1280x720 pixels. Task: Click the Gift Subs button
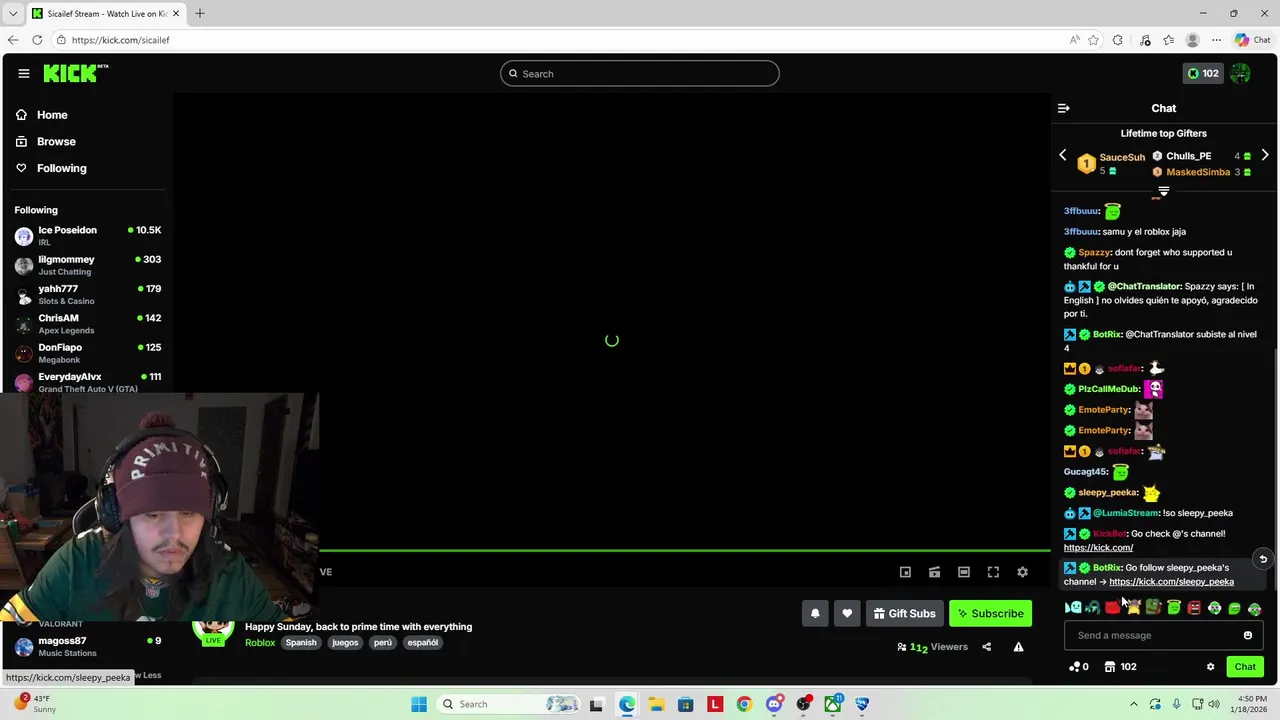point(904,614)
